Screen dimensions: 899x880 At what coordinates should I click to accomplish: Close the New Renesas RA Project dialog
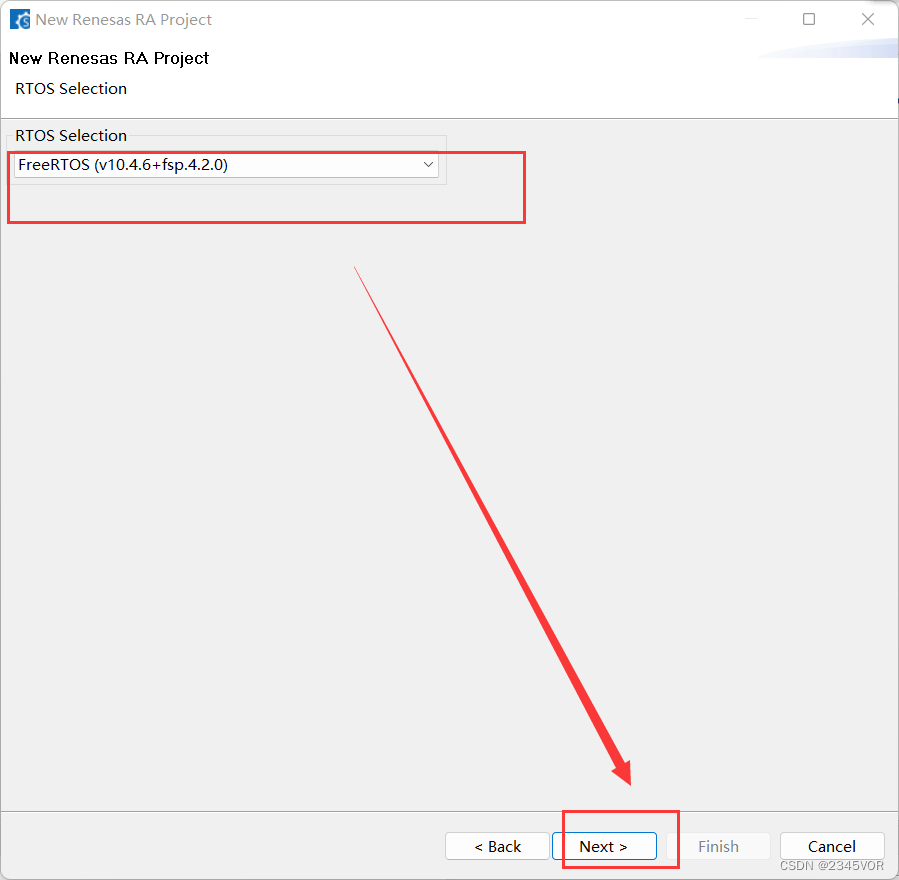pos(867,19)
